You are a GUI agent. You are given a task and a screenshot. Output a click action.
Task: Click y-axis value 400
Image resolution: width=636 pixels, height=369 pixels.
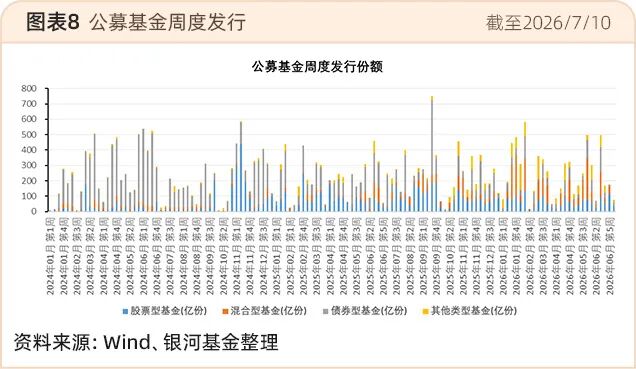[x=29, y=150]
